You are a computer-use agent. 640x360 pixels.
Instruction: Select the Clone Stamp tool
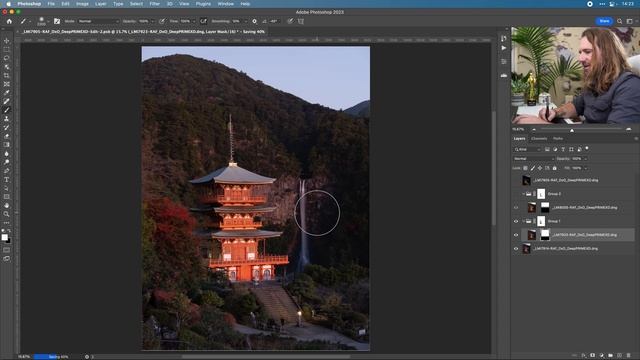click(x=7, y=119)
